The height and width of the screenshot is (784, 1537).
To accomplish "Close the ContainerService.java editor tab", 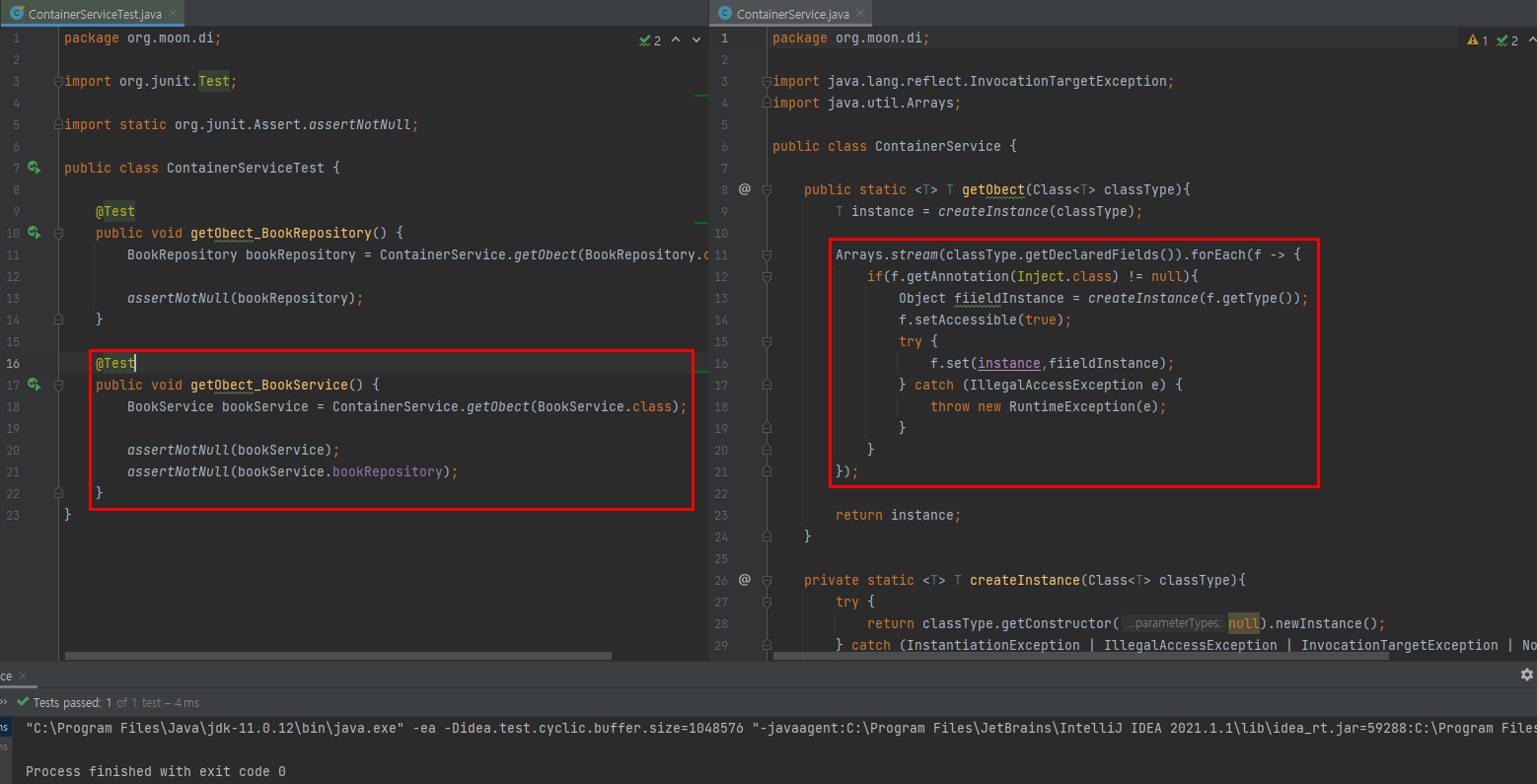I will click(860, 14).
